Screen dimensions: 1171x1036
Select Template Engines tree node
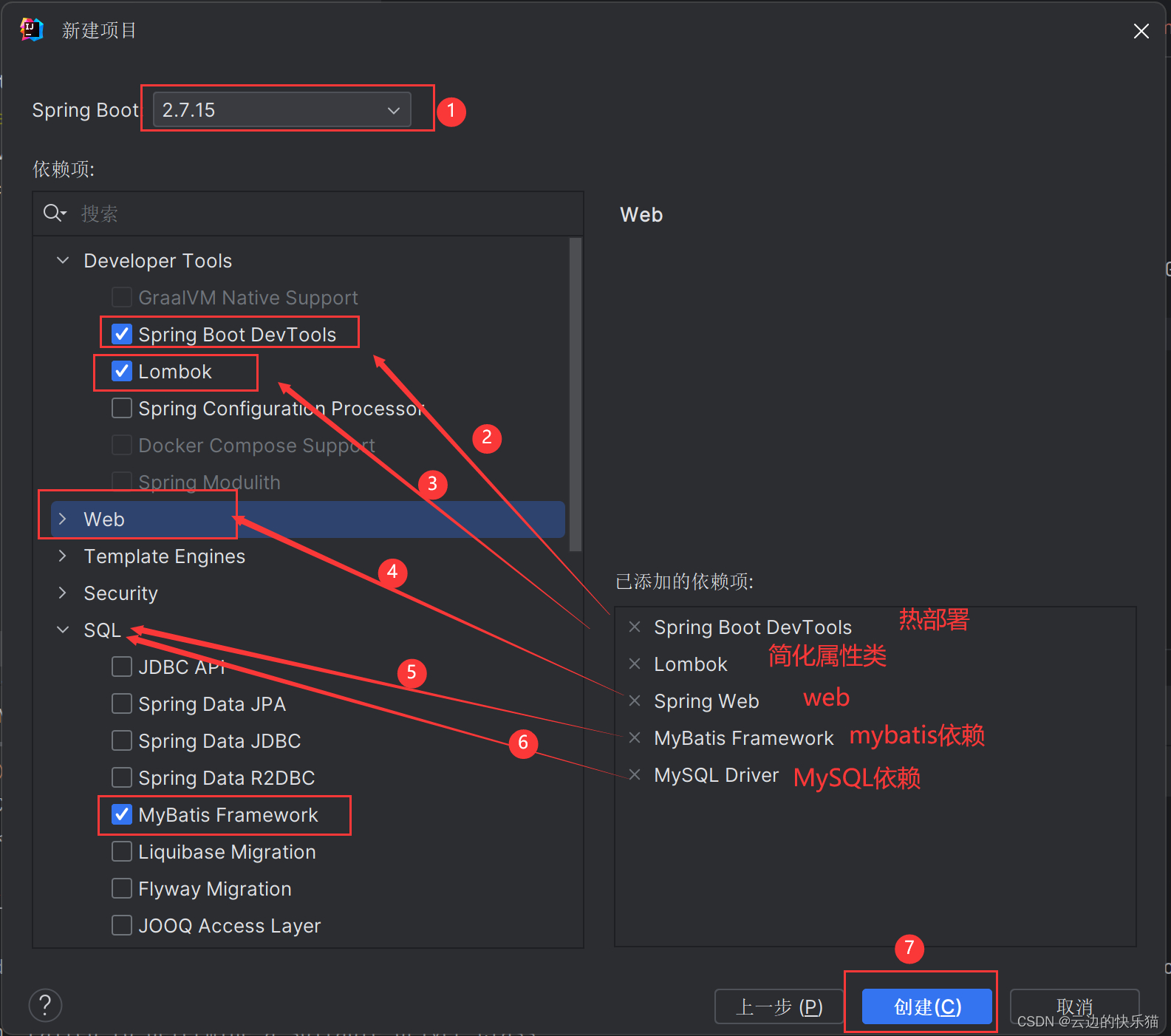(164, 556)
